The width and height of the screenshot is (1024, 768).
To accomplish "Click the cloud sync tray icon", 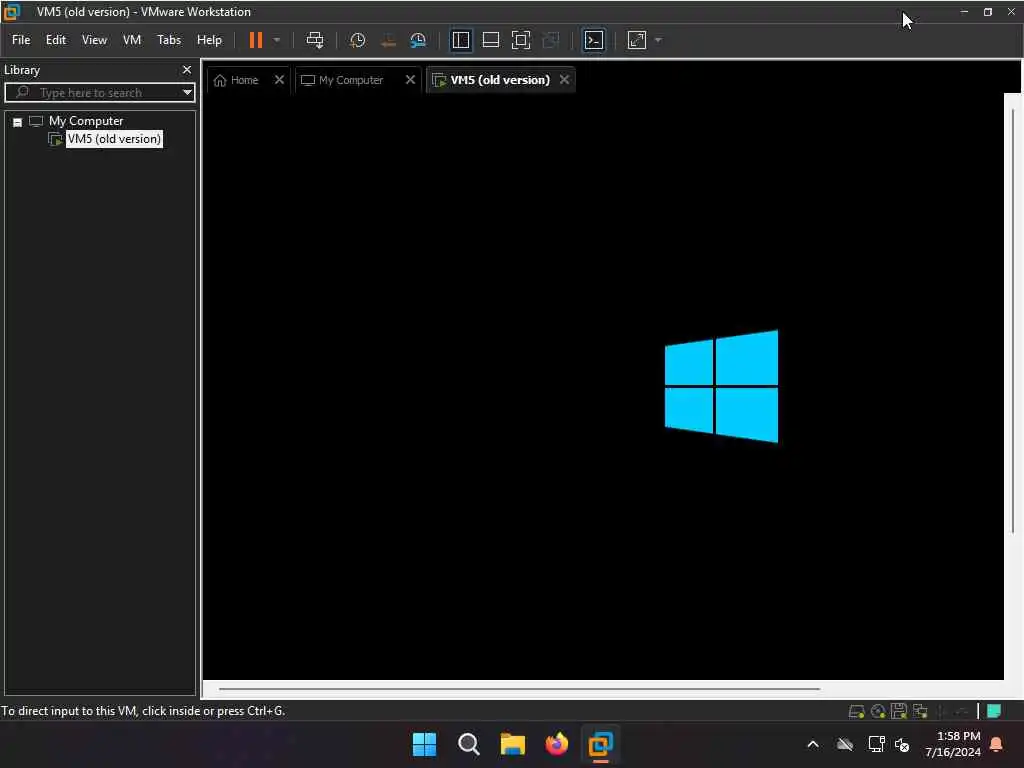I will (844, 744).
